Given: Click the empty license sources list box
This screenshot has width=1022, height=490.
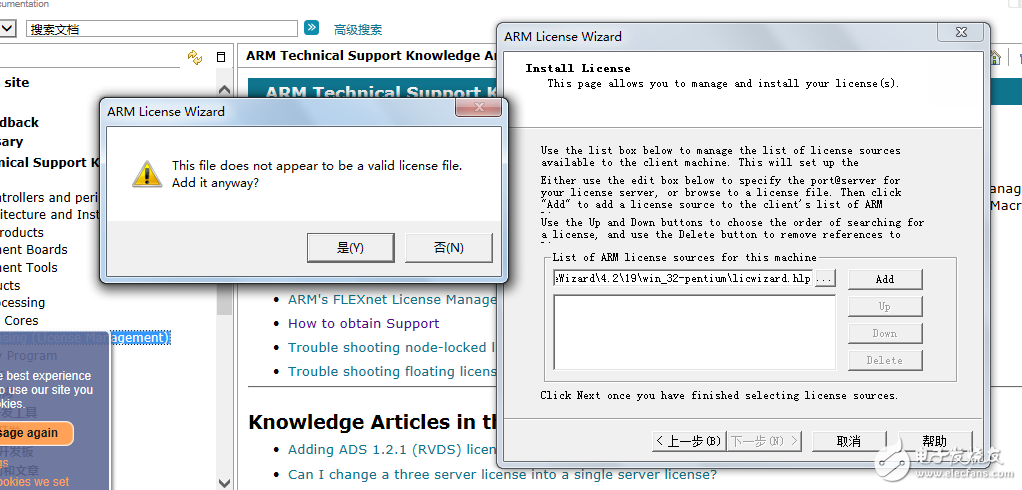Looking at the screenshot, I should click(694, 332).
